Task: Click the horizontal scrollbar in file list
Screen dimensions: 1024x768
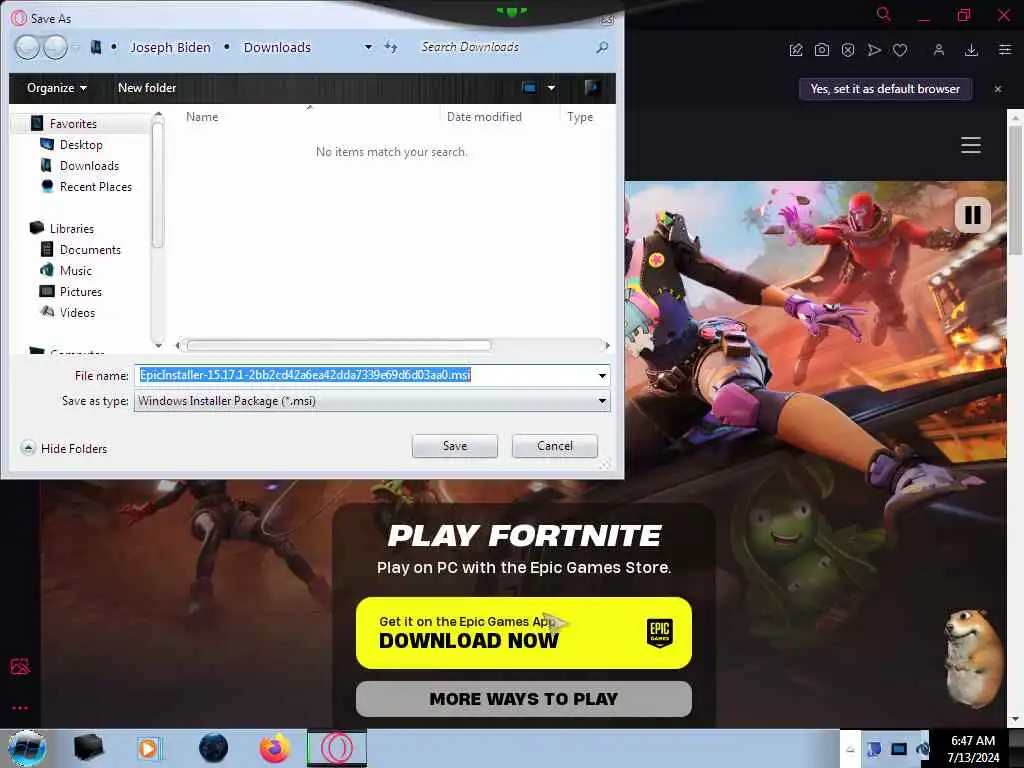Action: click(338, 345)
